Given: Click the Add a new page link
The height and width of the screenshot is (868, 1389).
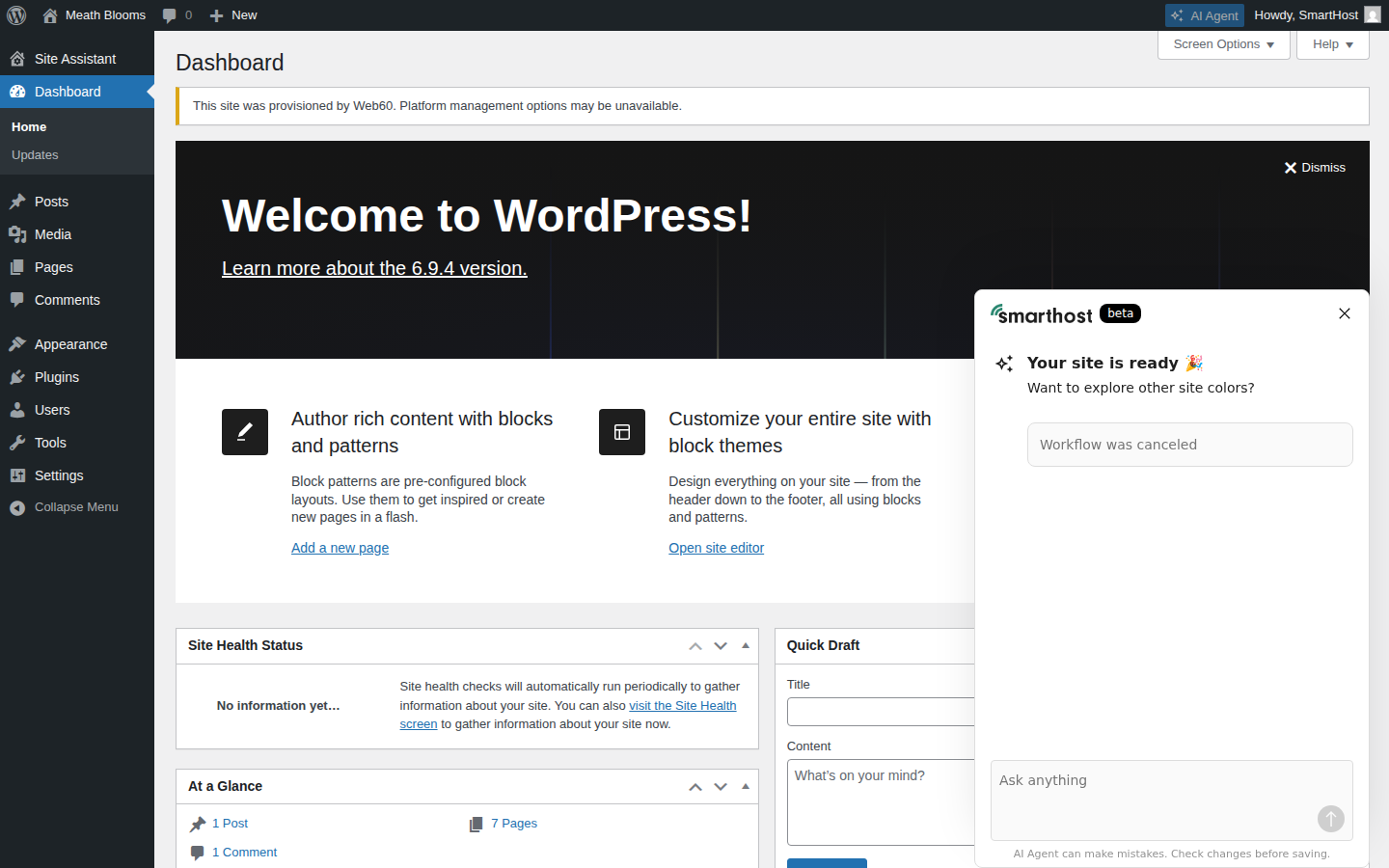Looking at the screenshot, I should click(x=340, y=548).
